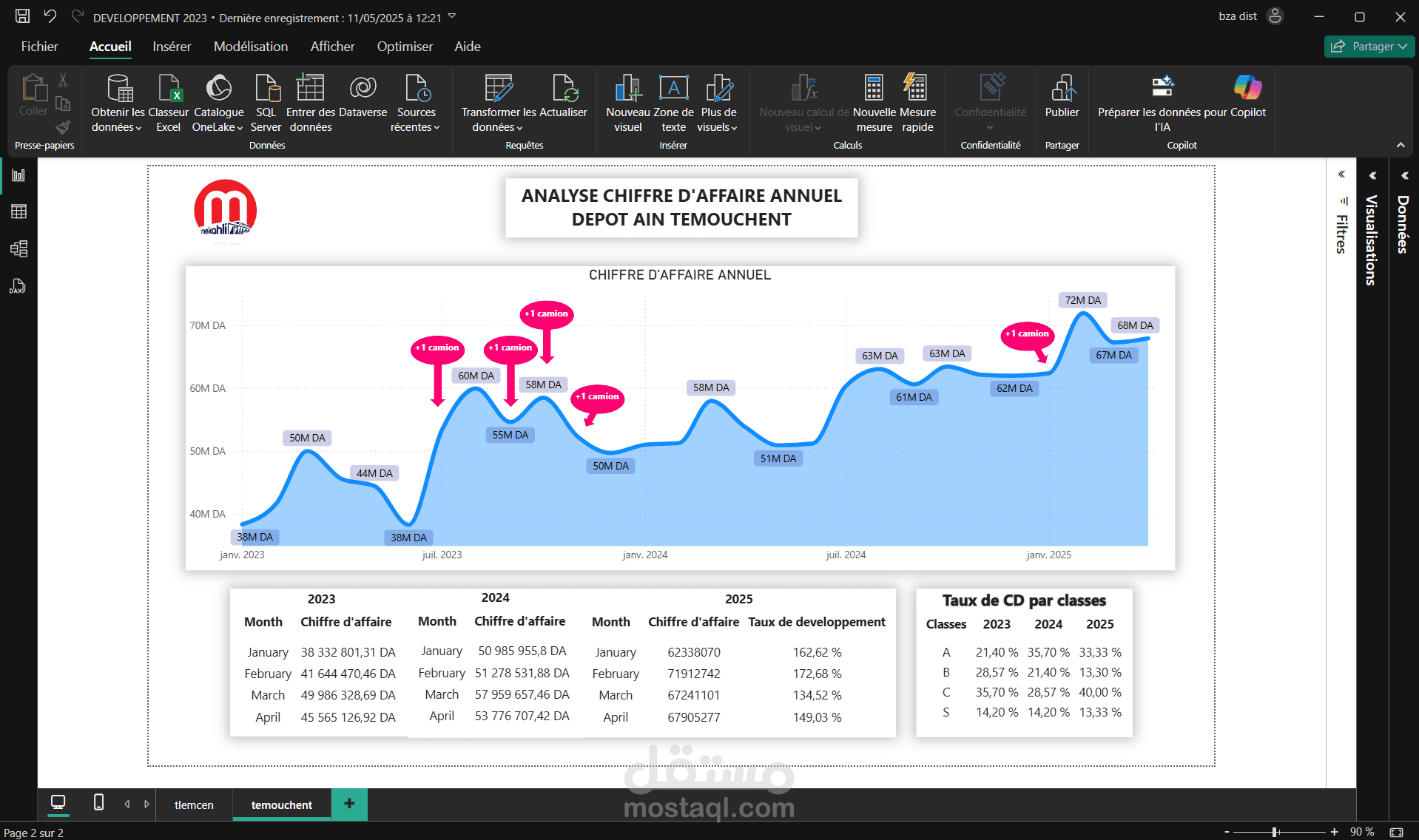Click the fit to page button
Viewport: 1419px width, 840px height.
pyautogui.click(x=1397, y=832)
